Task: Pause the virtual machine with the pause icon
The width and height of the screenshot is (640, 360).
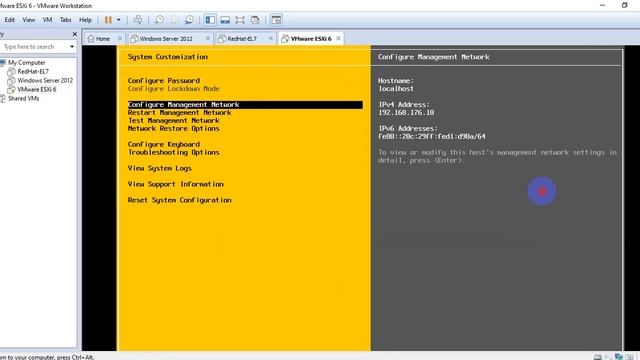Action: (x=108, y=20)
